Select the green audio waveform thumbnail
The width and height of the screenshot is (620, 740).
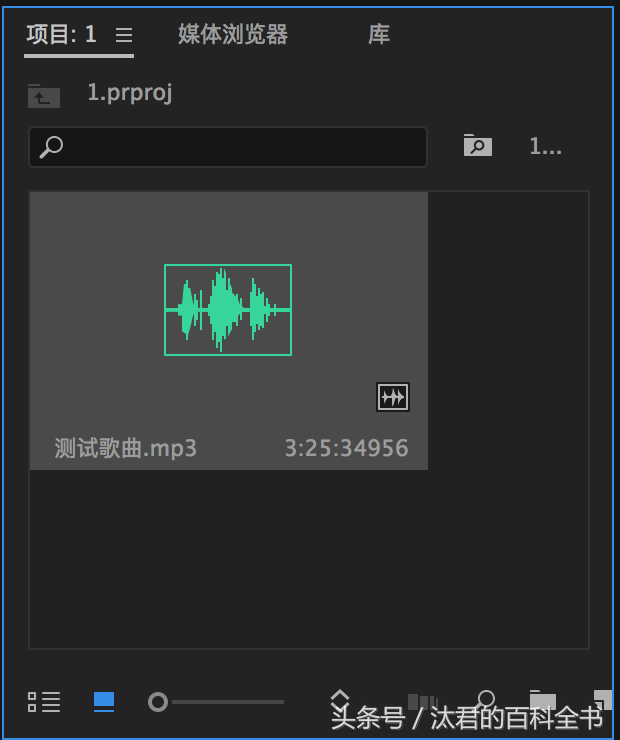coord(228,310)
